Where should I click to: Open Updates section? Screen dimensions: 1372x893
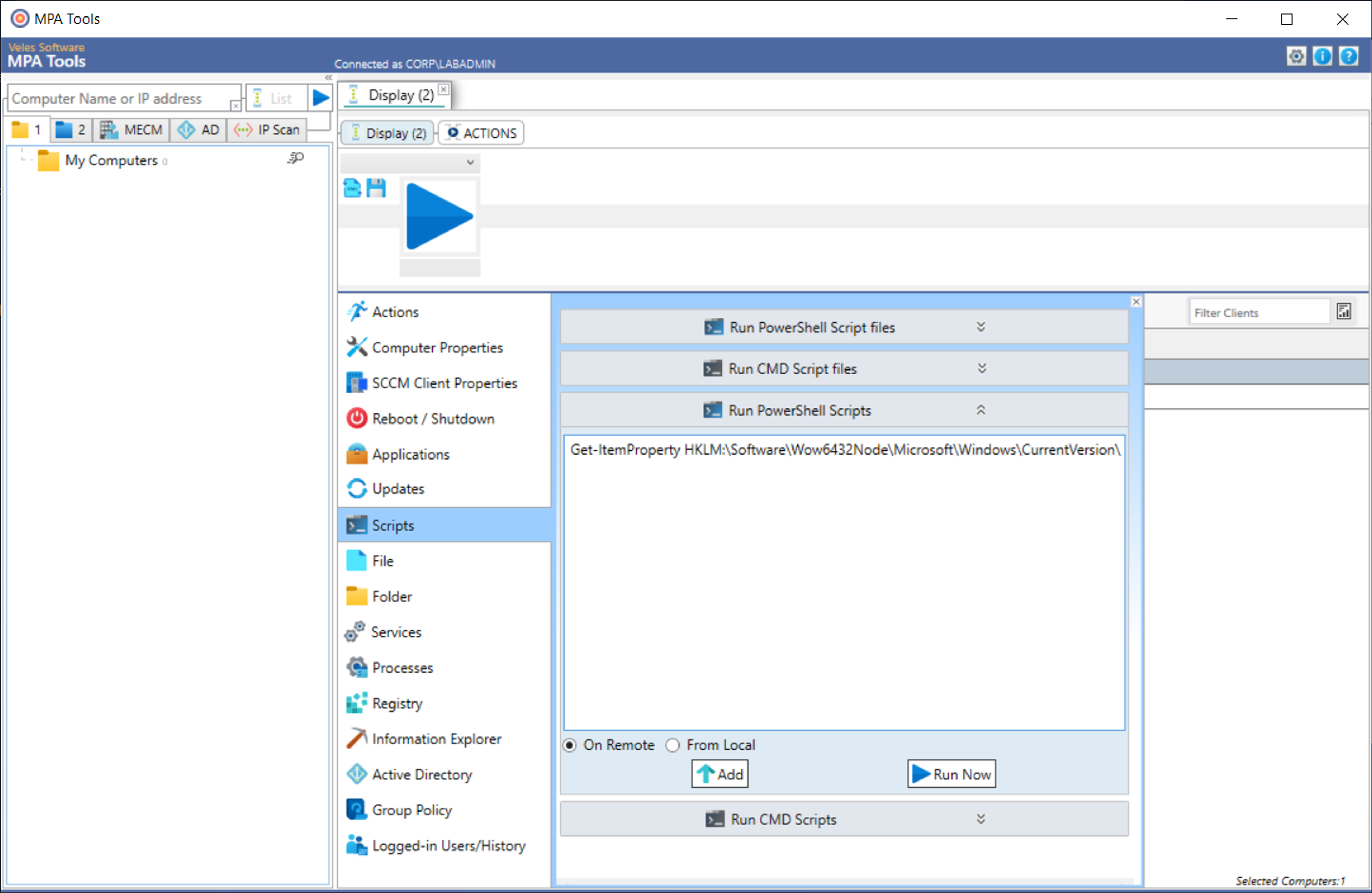click(x=444, y=489)
